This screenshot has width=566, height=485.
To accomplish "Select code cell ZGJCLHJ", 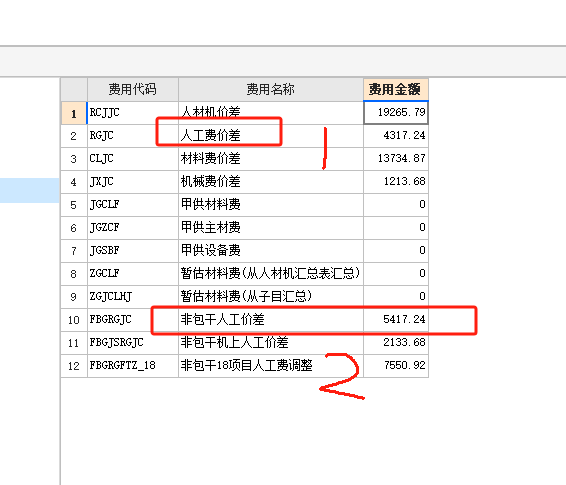I will 132,297.
